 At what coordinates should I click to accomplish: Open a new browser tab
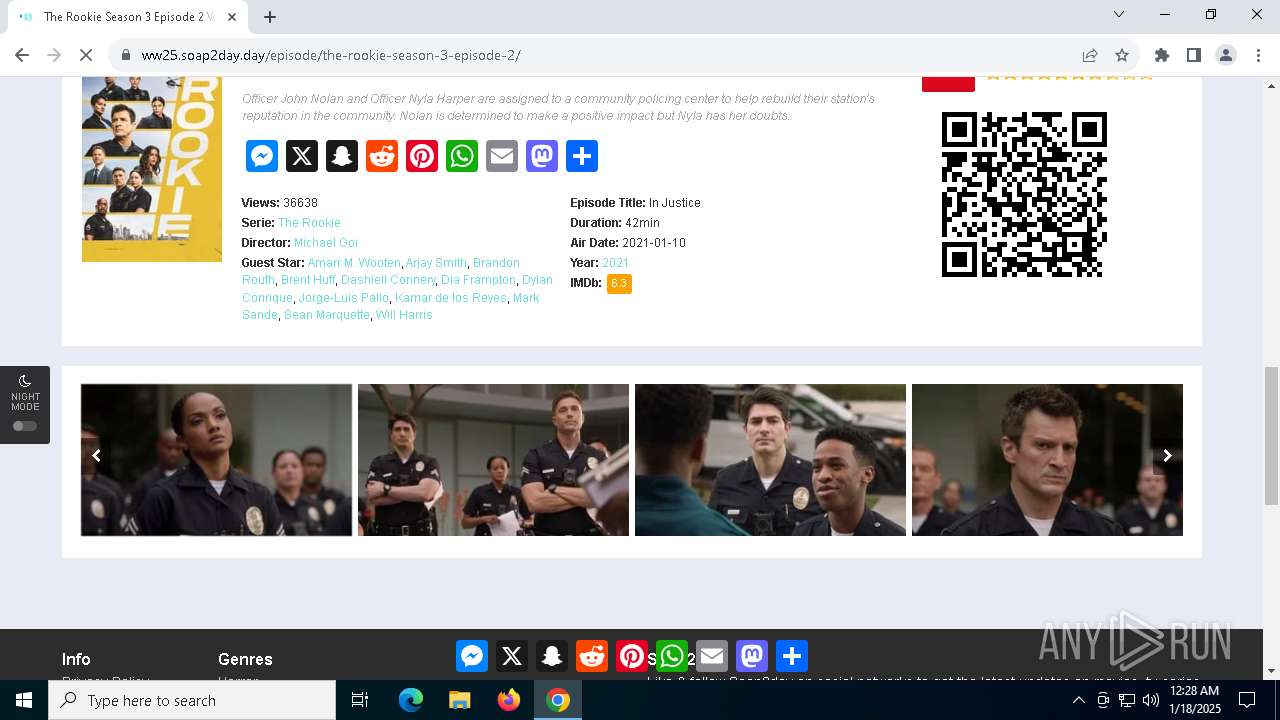pos(270,16)
